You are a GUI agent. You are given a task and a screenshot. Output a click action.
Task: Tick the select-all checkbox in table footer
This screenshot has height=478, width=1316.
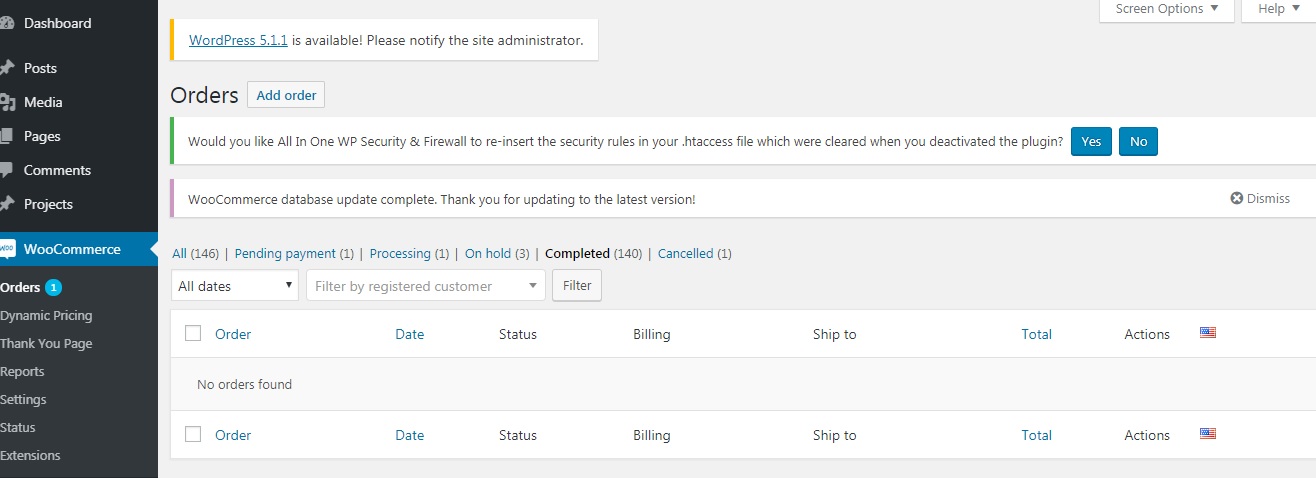193,435
